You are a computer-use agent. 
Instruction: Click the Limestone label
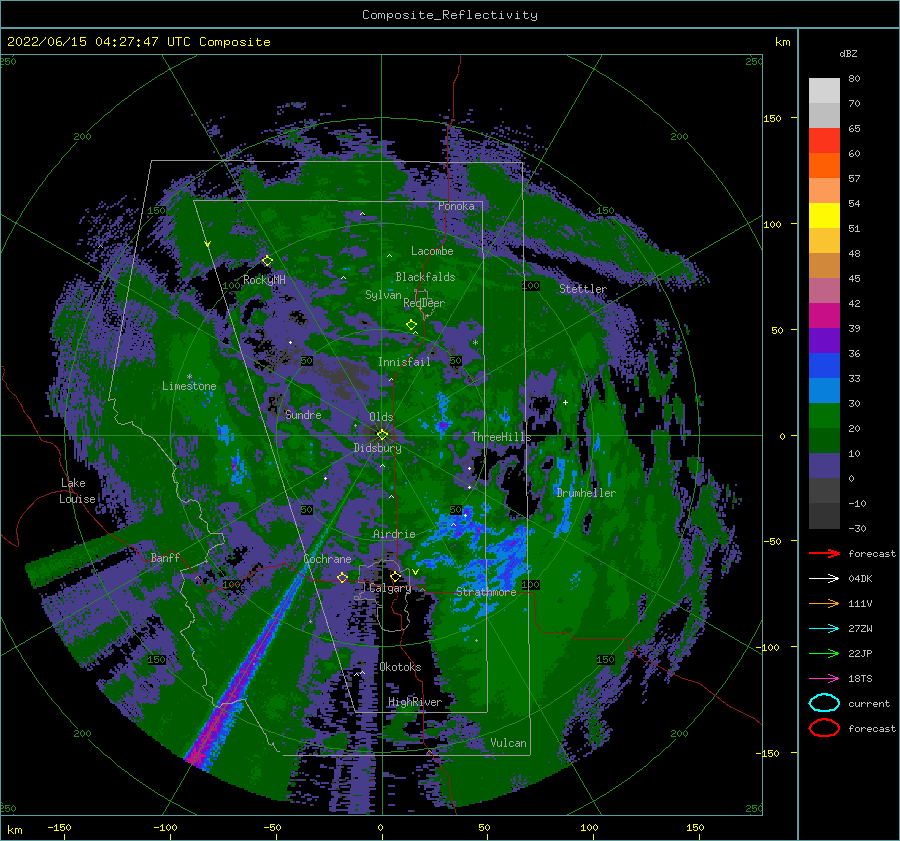point(189,386)
